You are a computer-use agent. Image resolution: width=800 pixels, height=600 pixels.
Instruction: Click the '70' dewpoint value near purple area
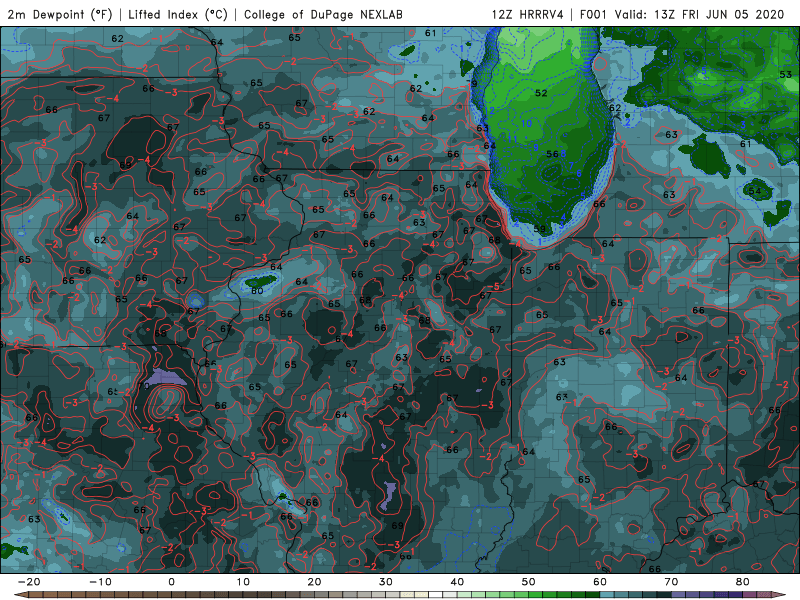(143, 386)
